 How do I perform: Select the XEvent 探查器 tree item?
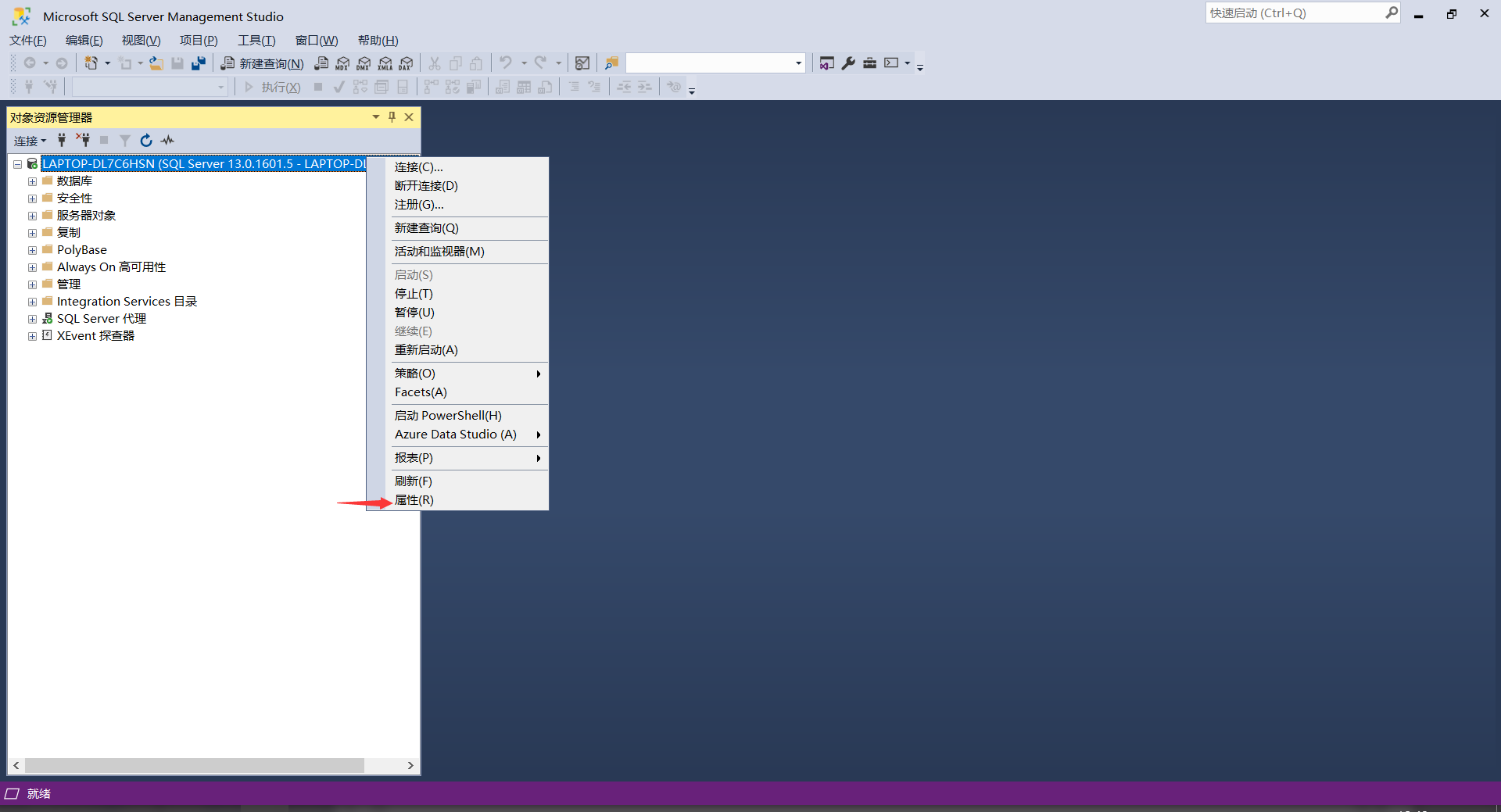(95, 335)
